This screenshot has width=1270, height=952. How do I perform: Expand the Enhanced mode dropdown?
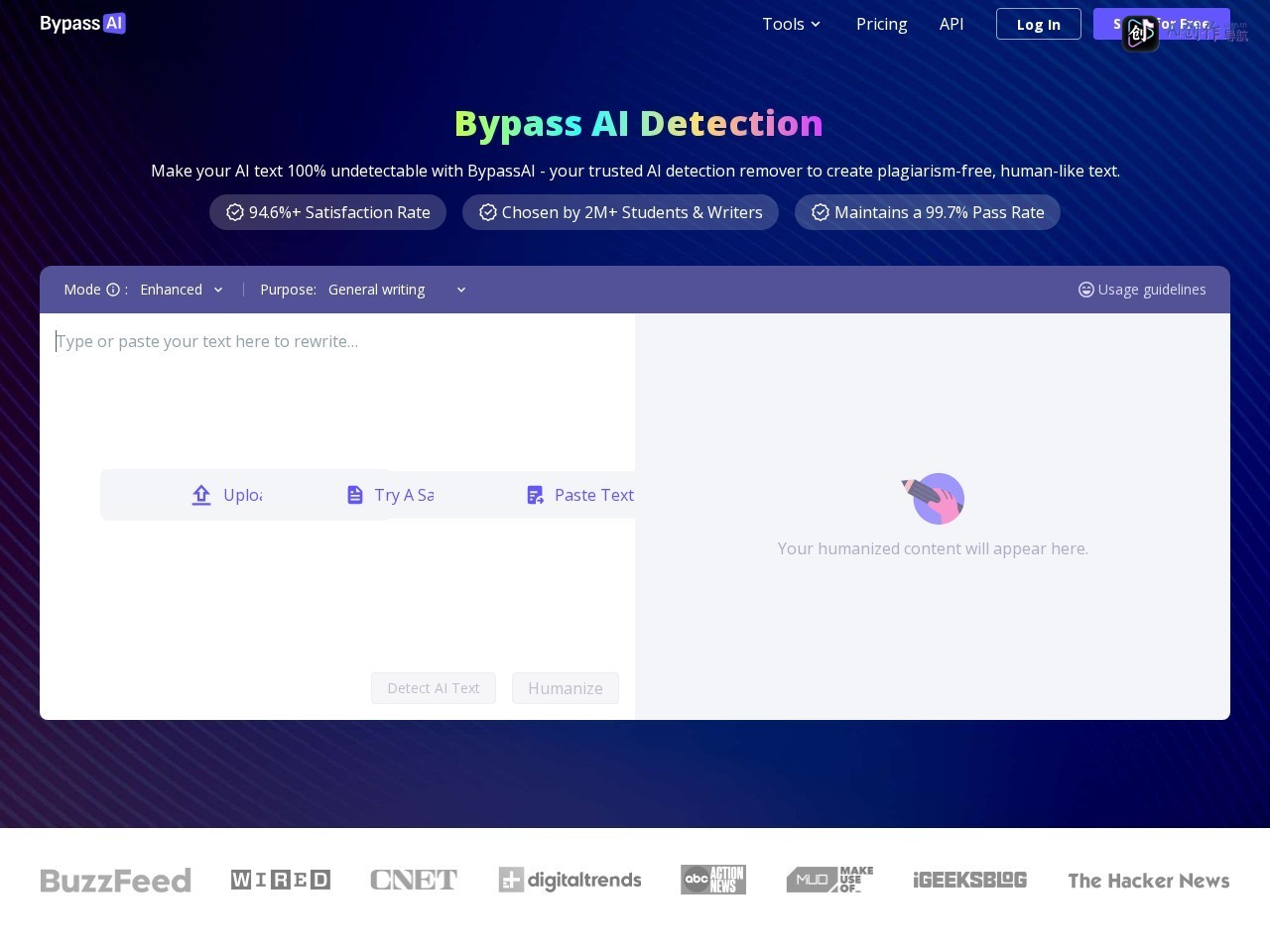pyautogui.click(x=182, y=290)
